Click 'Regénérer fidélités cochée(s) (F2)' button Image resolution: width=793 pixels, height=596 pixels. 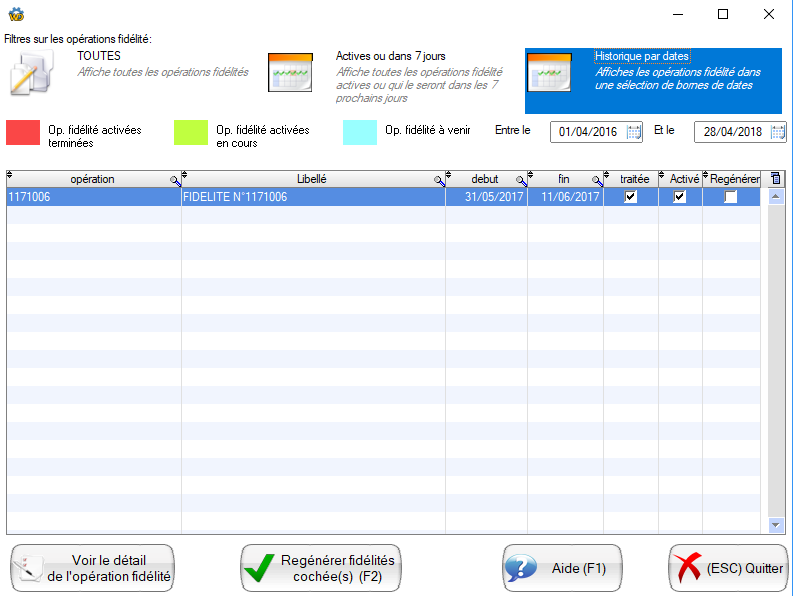point(320,568)
